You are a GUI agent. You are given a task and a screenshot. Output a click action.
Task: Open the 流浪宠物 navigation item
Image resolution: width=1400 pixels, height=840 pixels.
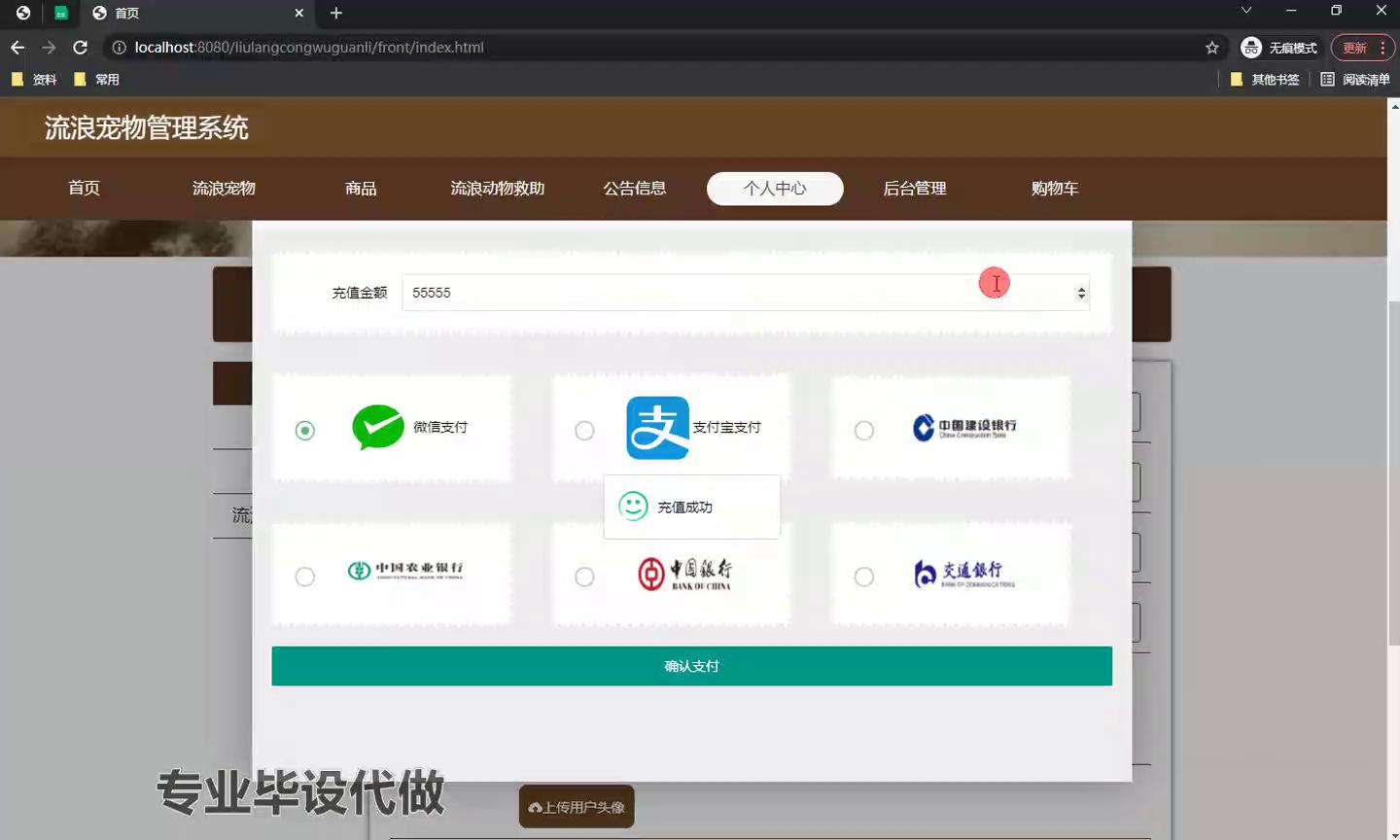224,189
